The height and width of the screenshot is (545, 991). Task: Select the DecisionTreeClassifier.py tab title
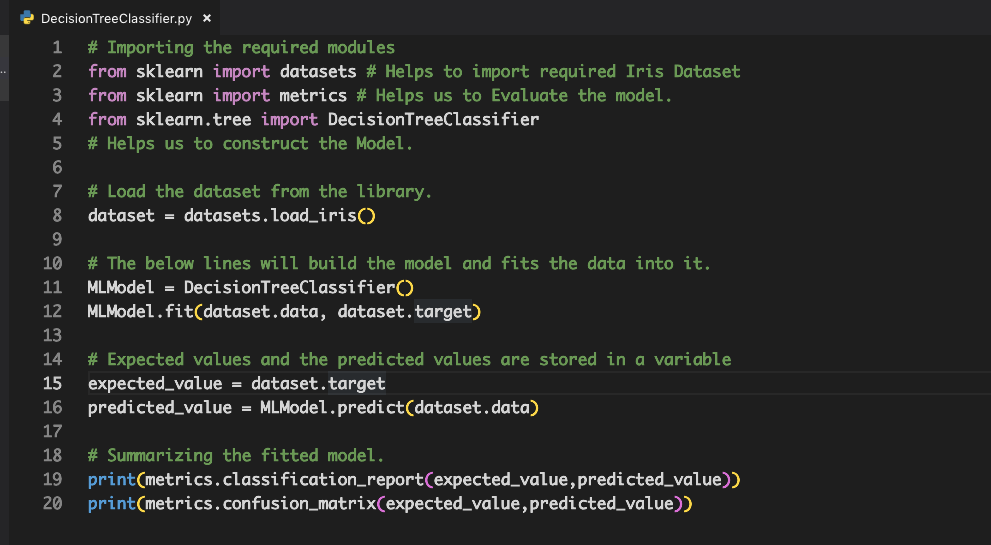click(116, 18)
